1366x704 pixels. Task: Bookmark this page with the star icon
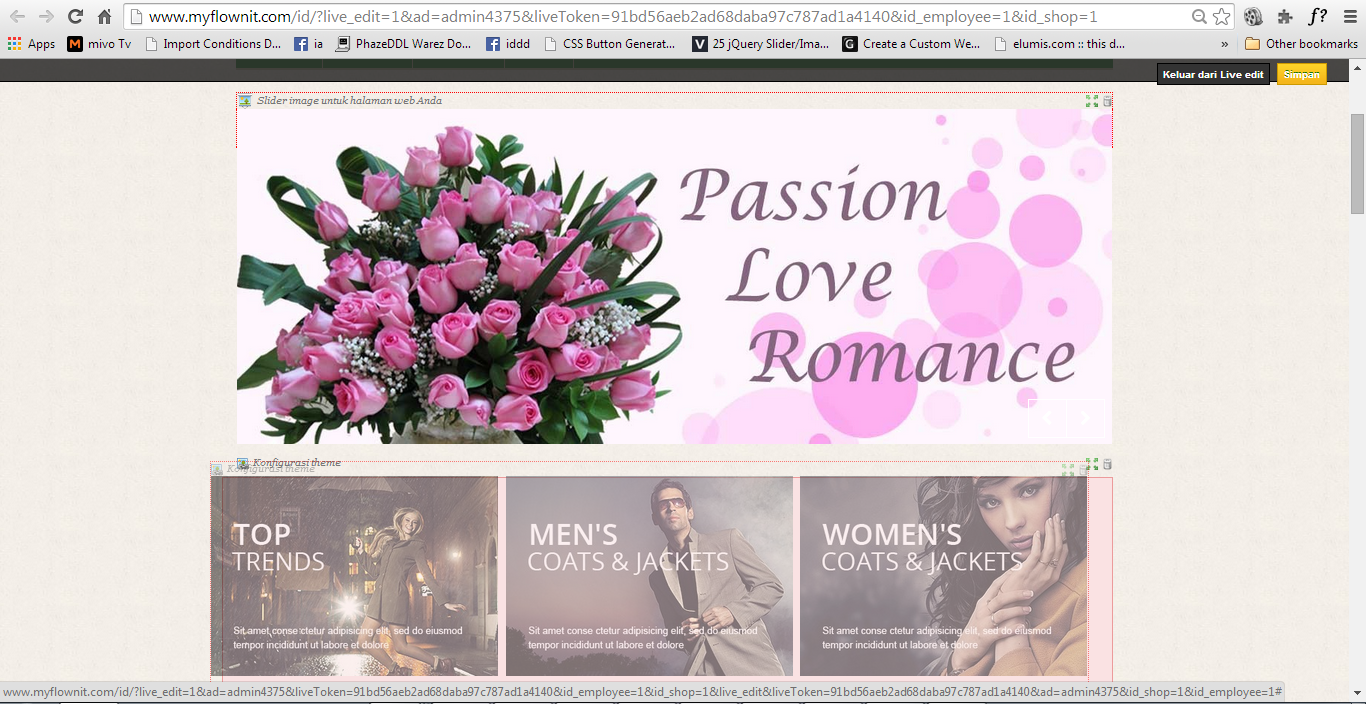point(1221,16)
